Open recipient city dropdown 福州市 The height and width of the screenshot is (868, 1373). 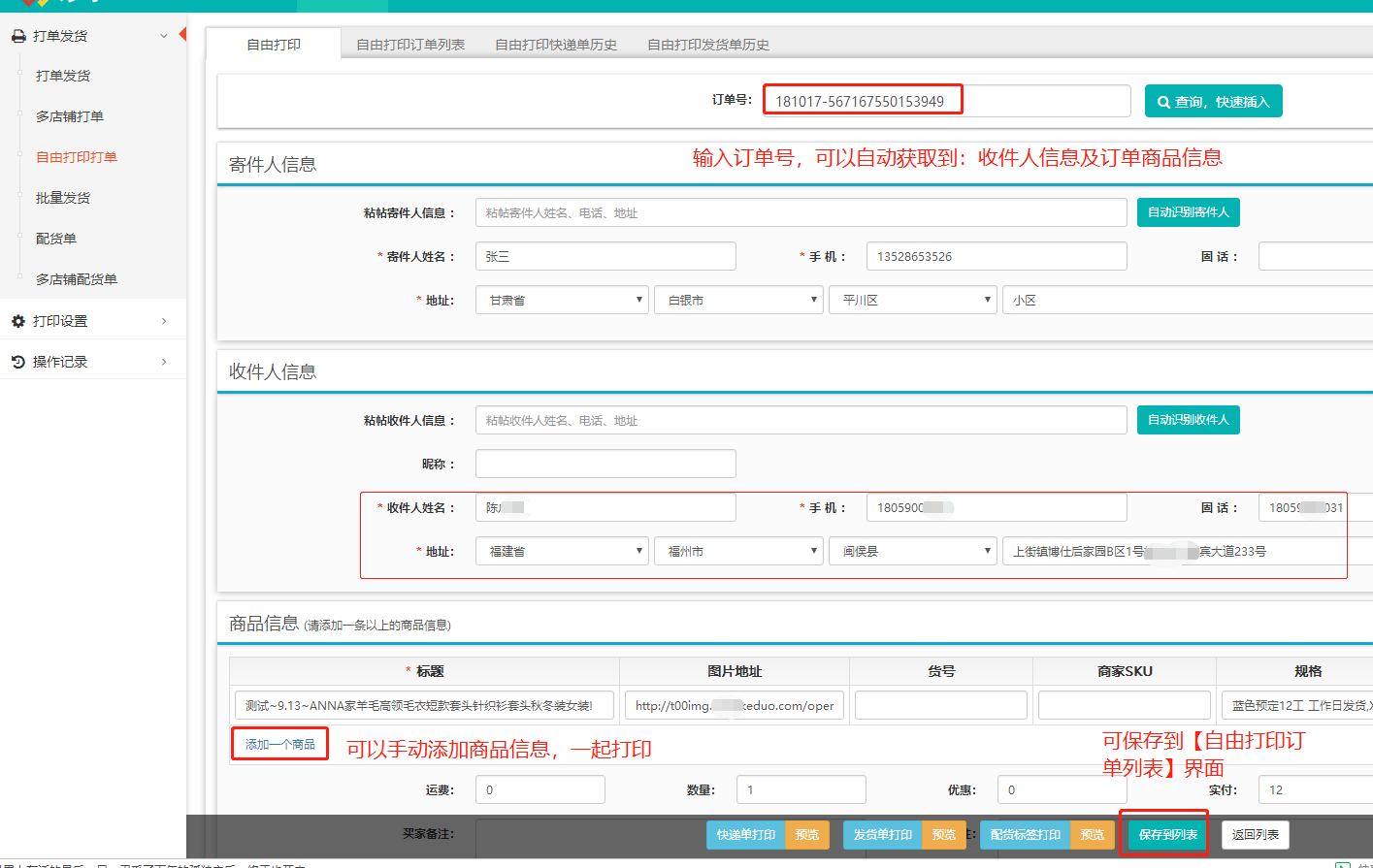pyautogui.click(x=739, y=551)
